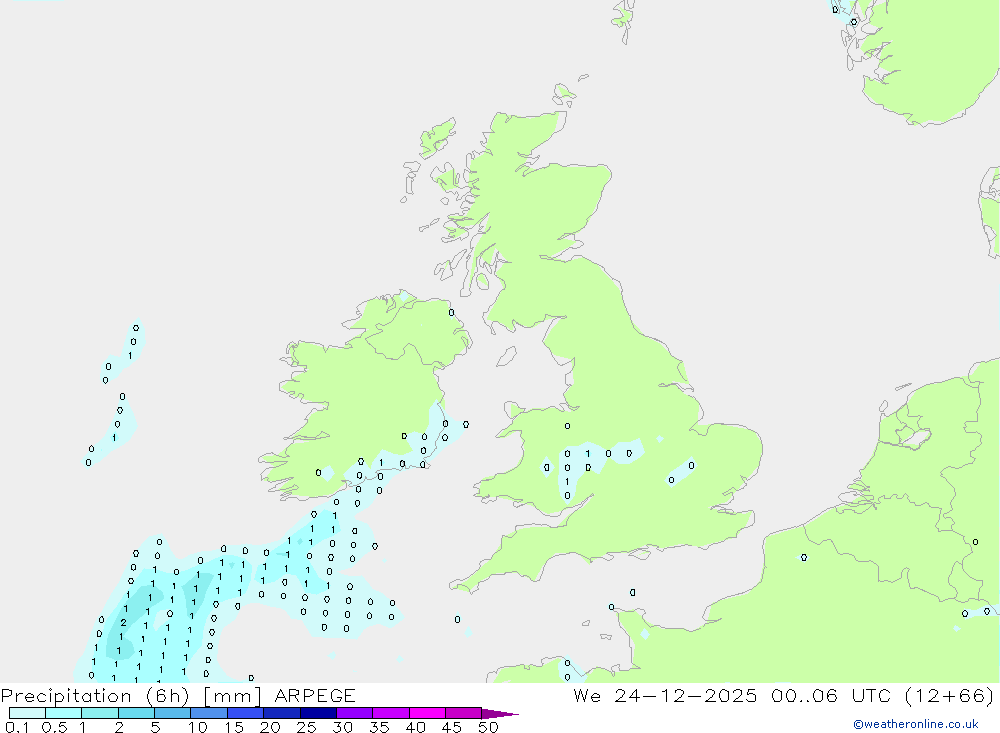Click the 'Precipitation (6h) [mm] ARPEGE' title text
The image size is (1000, 733).
click(x=178, y=695)
